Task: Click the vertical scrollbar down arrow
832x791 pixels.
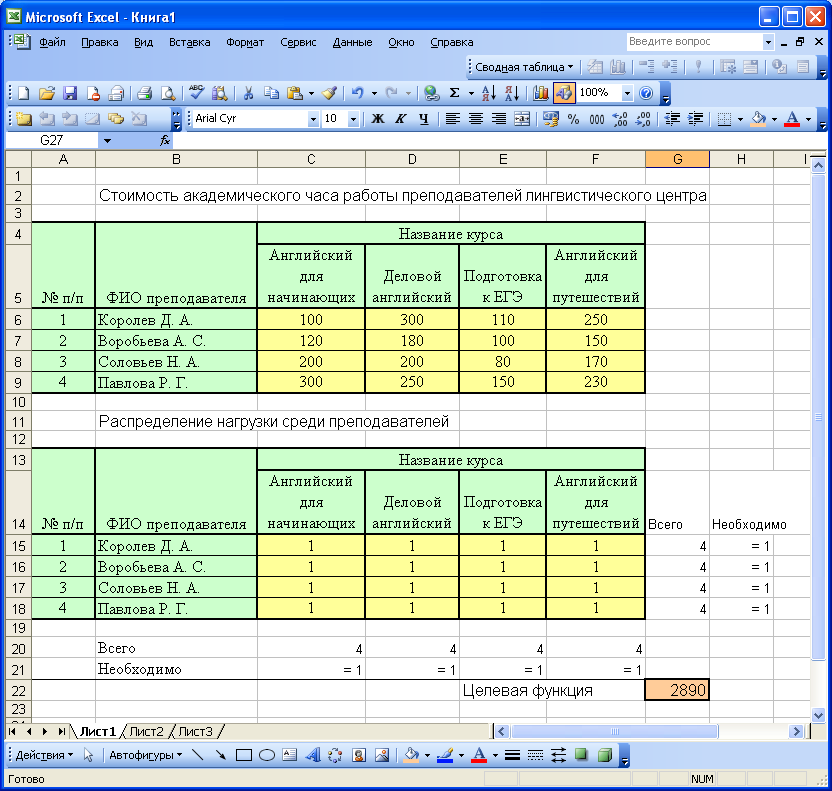Action: (818, 715)
